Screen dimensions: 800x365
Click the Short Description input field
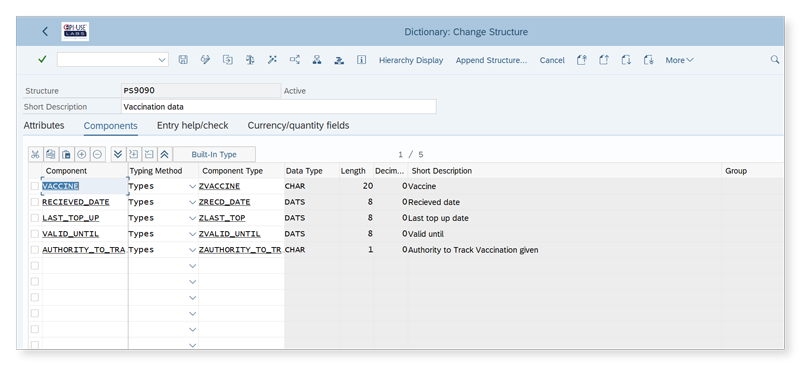coord(279,107)
